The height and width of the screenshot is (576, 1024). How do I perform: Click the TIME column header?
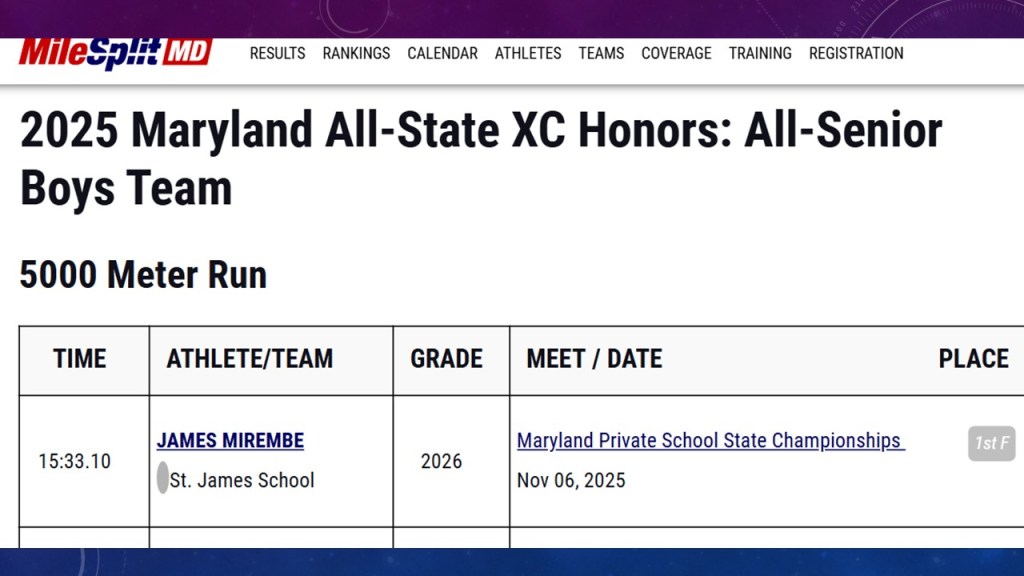(80, 359)
